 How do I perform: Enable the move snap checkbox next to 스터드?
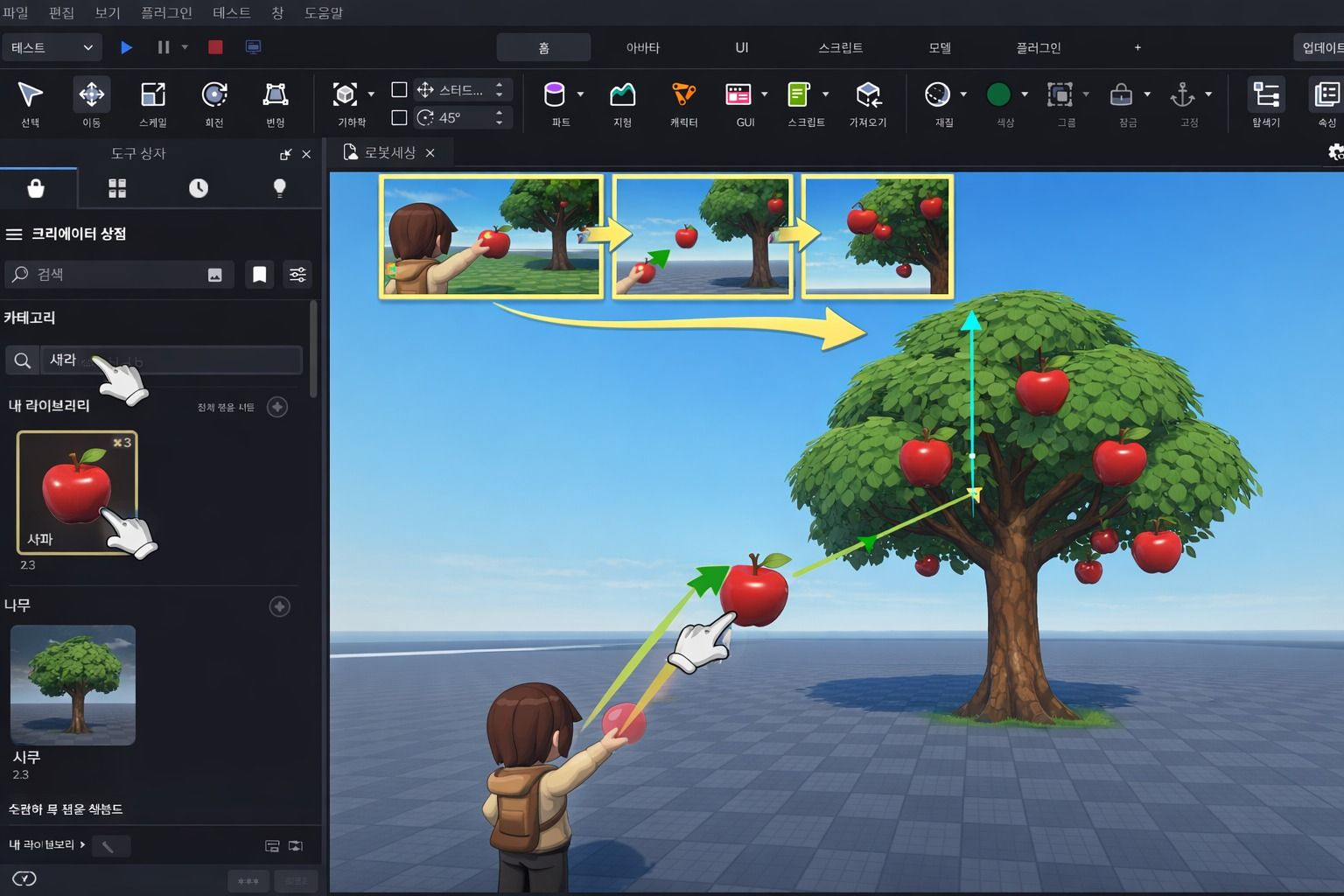[x=399, y=89]
